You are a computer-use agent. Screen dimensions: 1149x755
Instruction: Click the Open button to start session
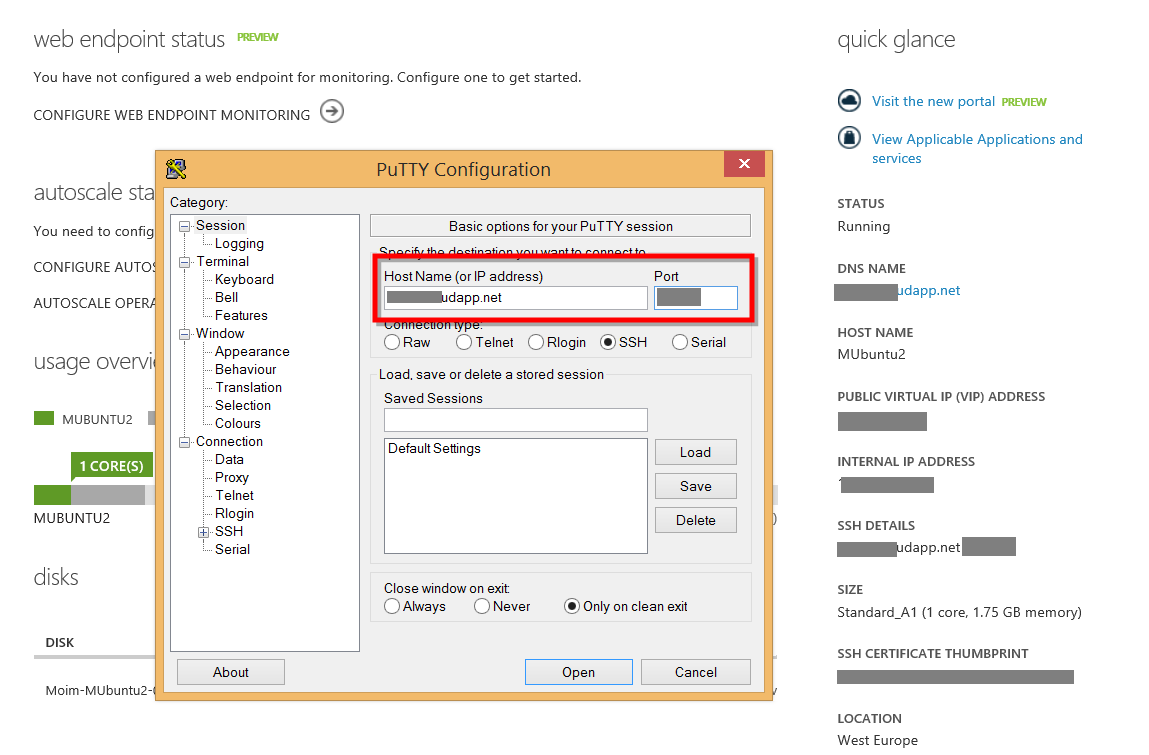click(x=578, y=672)
